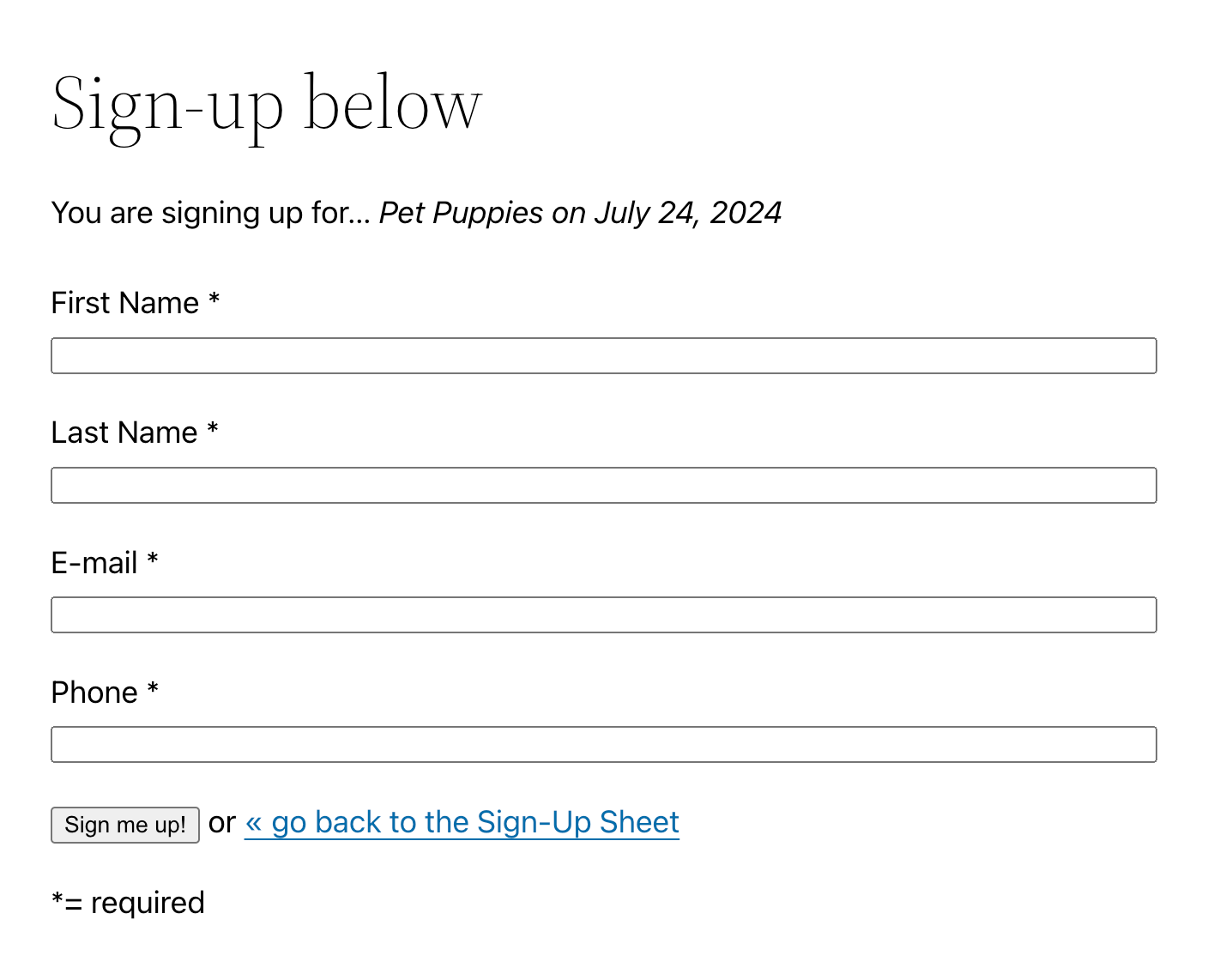
Task: Click the asterisk beside First Name
Action: point(214,299)
